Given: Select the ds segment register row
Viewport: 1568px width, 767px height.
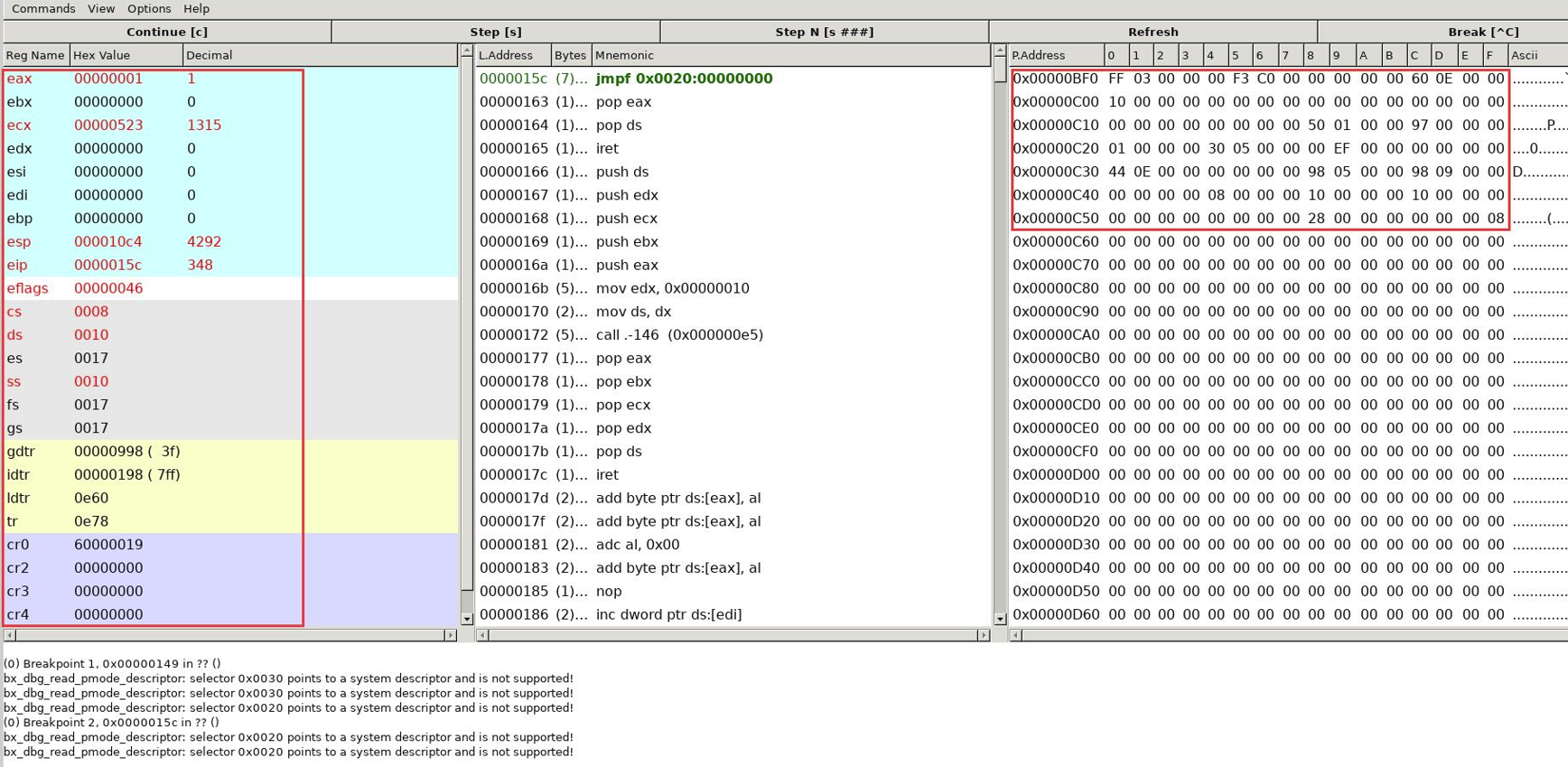Looking at the screenshot, I should click(x=230, y=335).
